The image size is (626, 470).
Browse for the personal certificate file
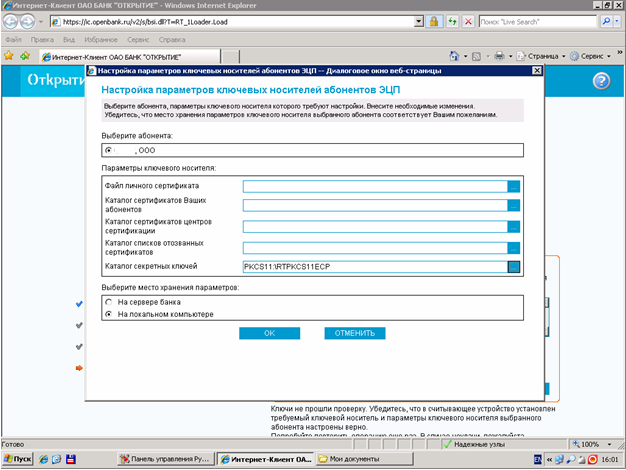[514, 186]
